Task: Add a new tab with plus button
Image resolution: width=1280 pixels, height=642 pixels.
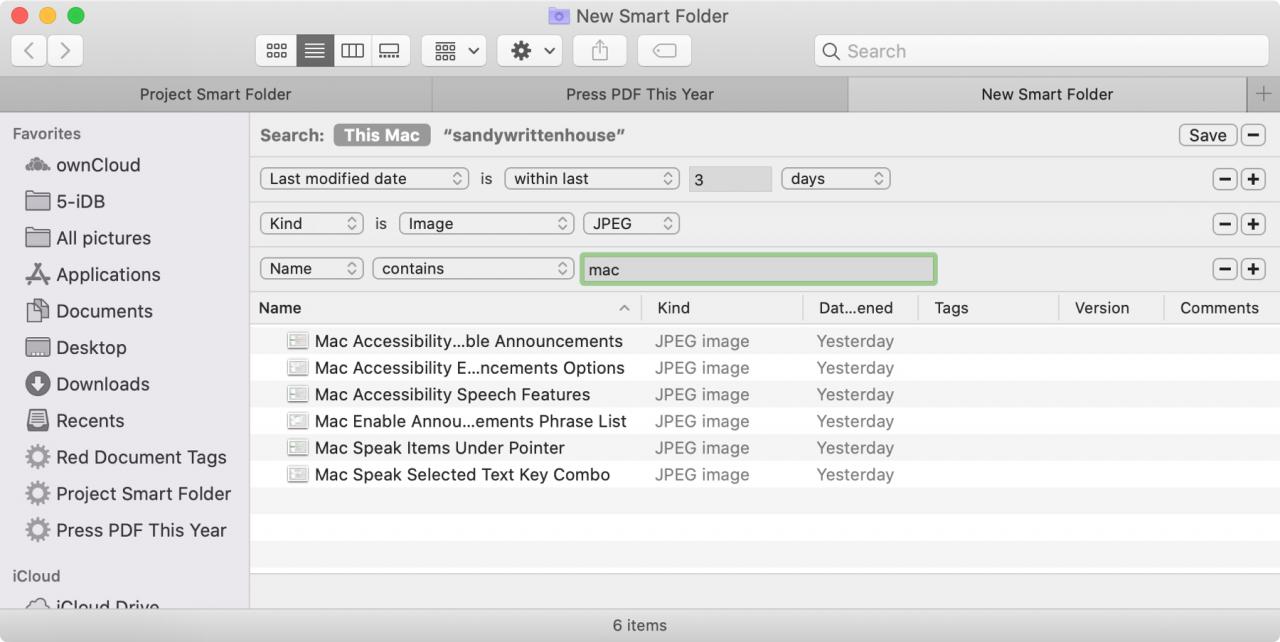Action: point(1264,94)
